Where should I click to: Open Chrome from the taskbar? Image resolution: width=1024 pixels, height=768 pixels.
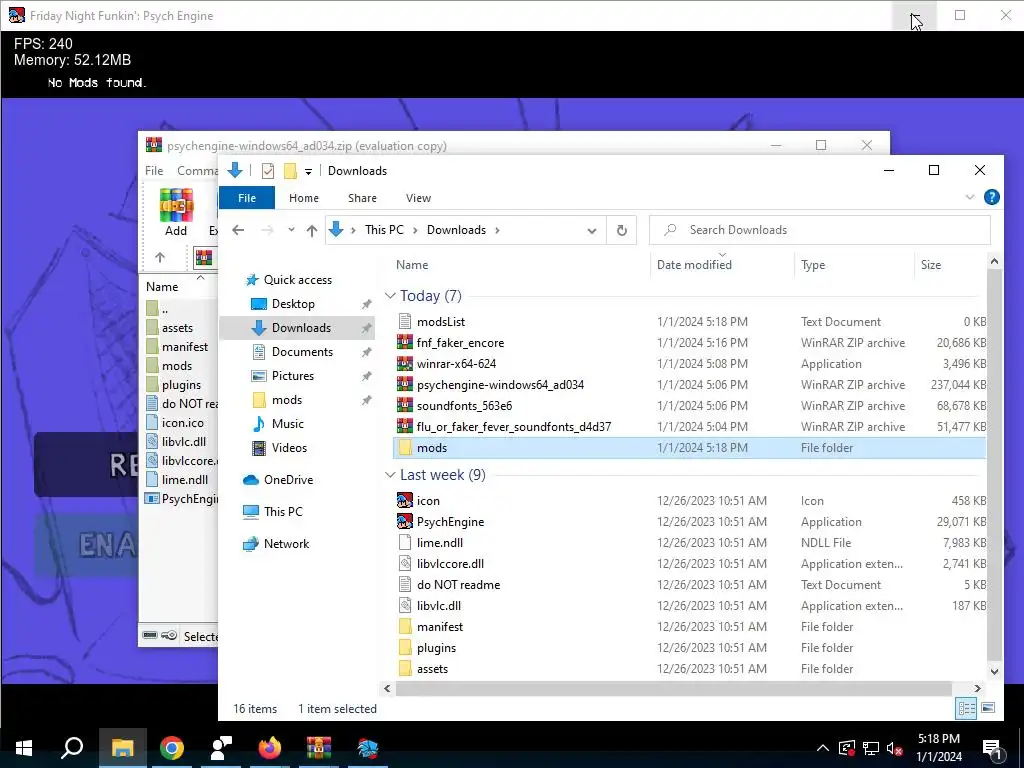(172, 748)
